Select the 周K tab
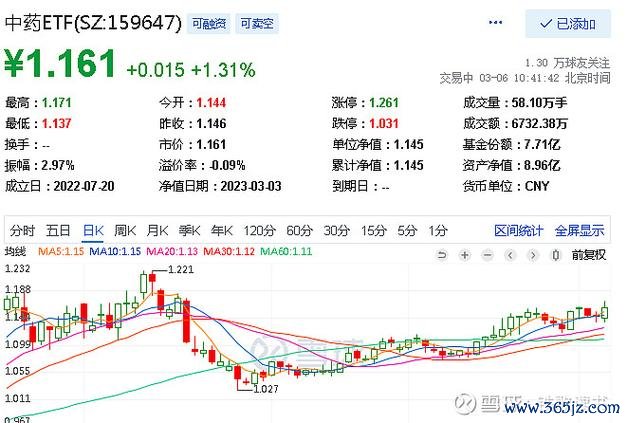 point(125,231)
